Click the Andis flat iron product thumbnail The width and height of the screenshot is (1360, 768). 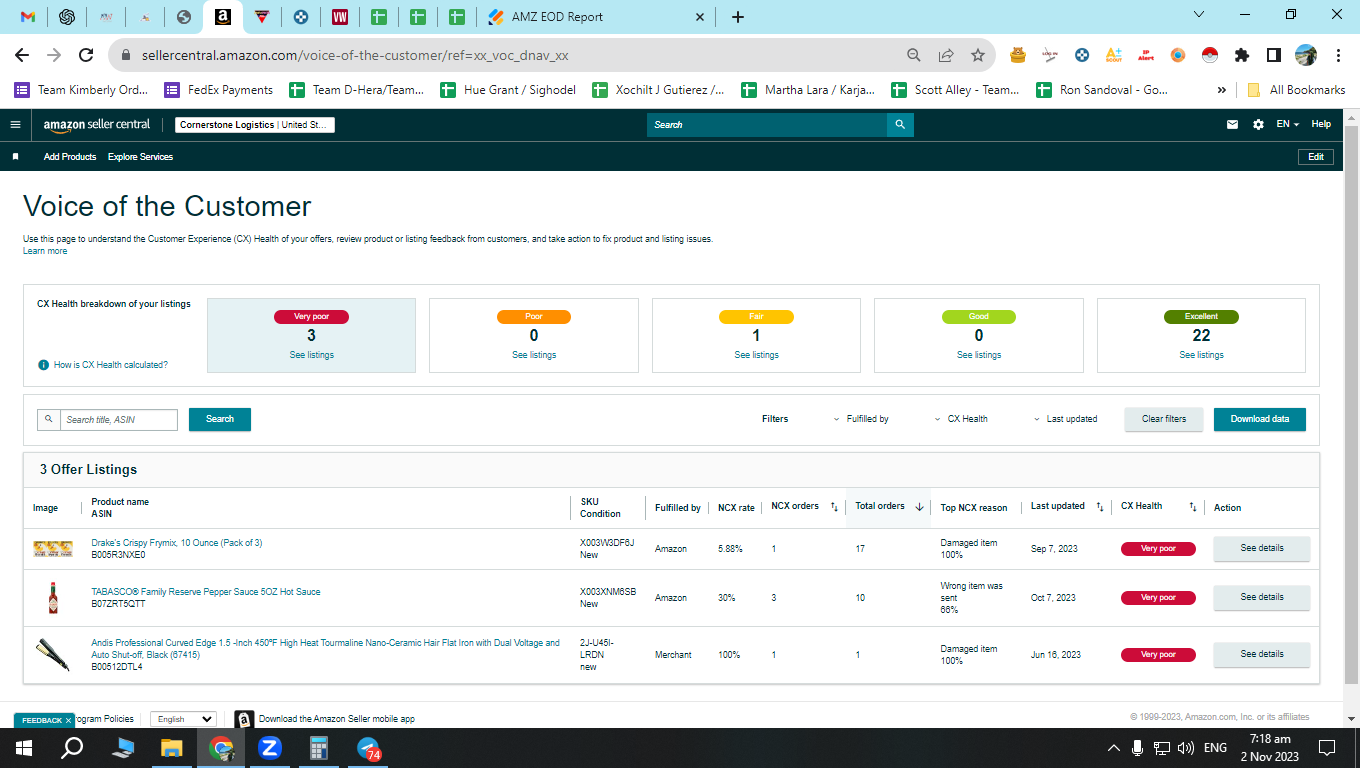coord(52,655)
